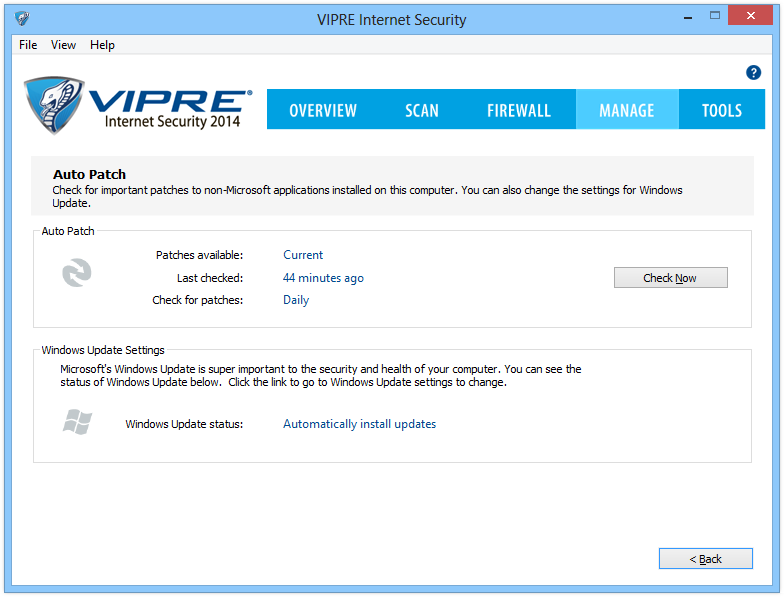Click the Windows flag logo icon
This screenshot has width=784, height=597.
[77, 422]
